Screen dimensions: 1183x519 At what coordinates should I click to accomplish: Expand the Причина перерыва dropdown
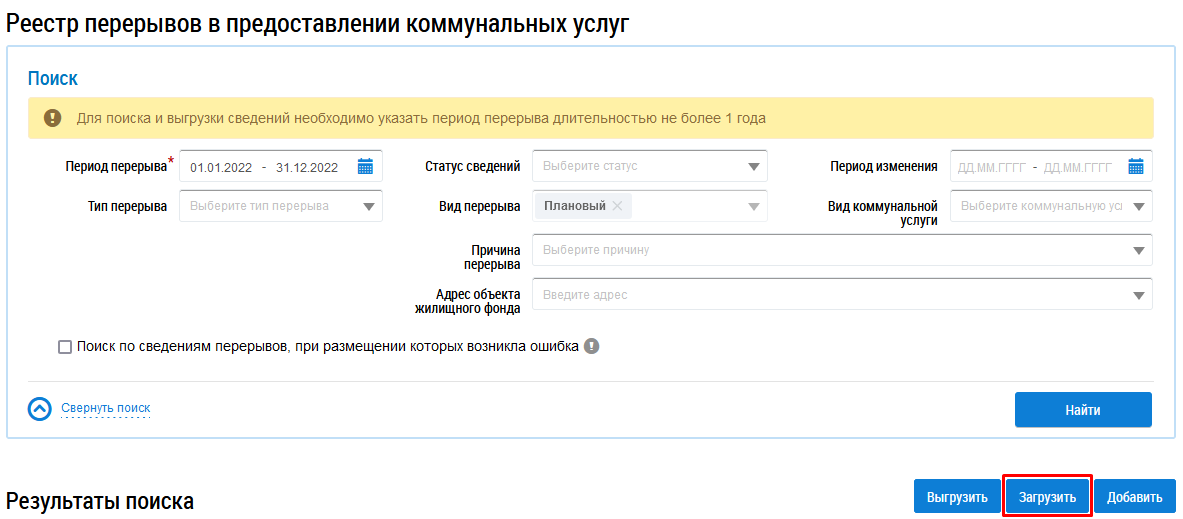pyautogui.click(x=1138, y=250)
